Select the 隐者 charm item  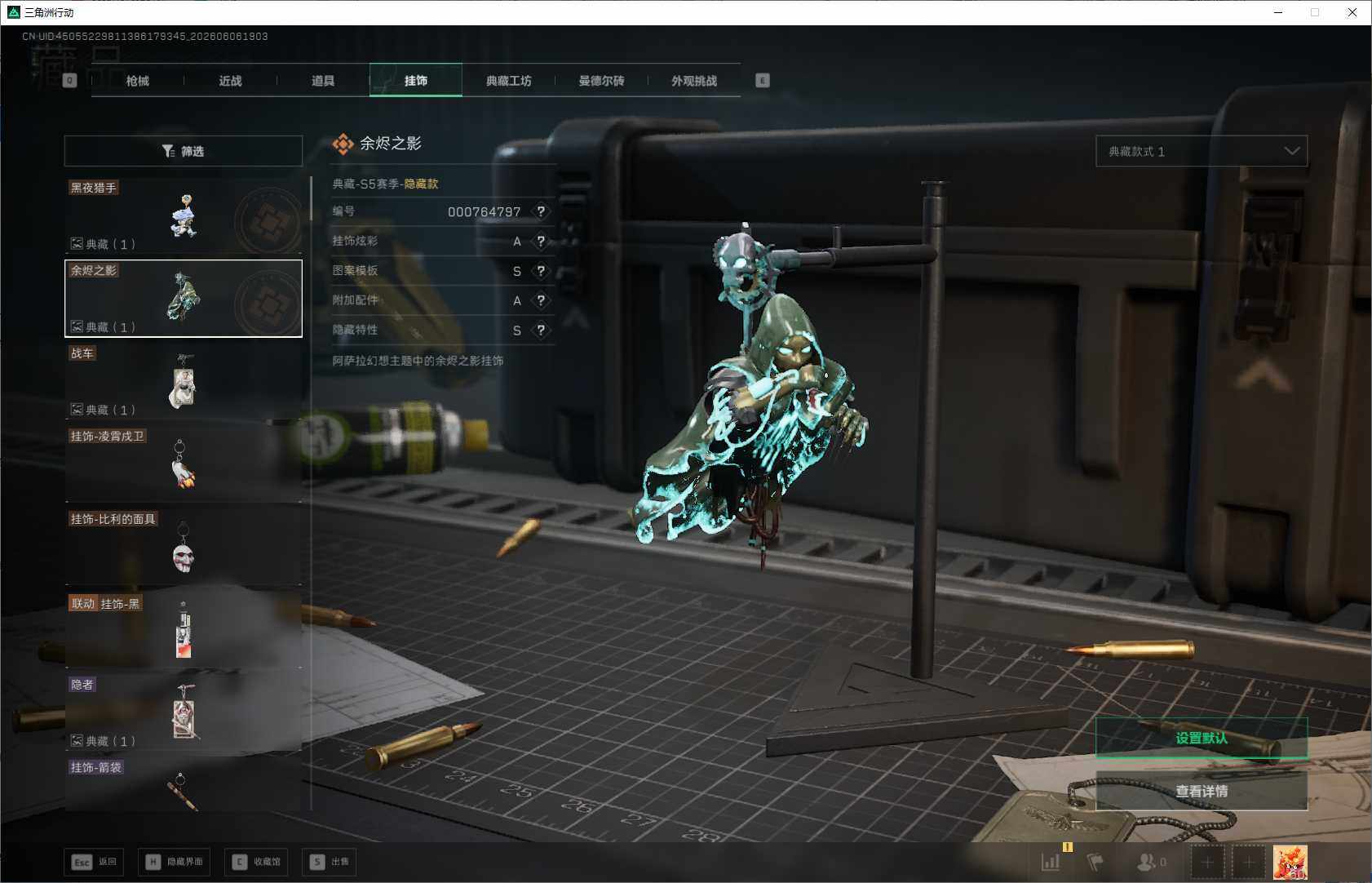[184, 712]
